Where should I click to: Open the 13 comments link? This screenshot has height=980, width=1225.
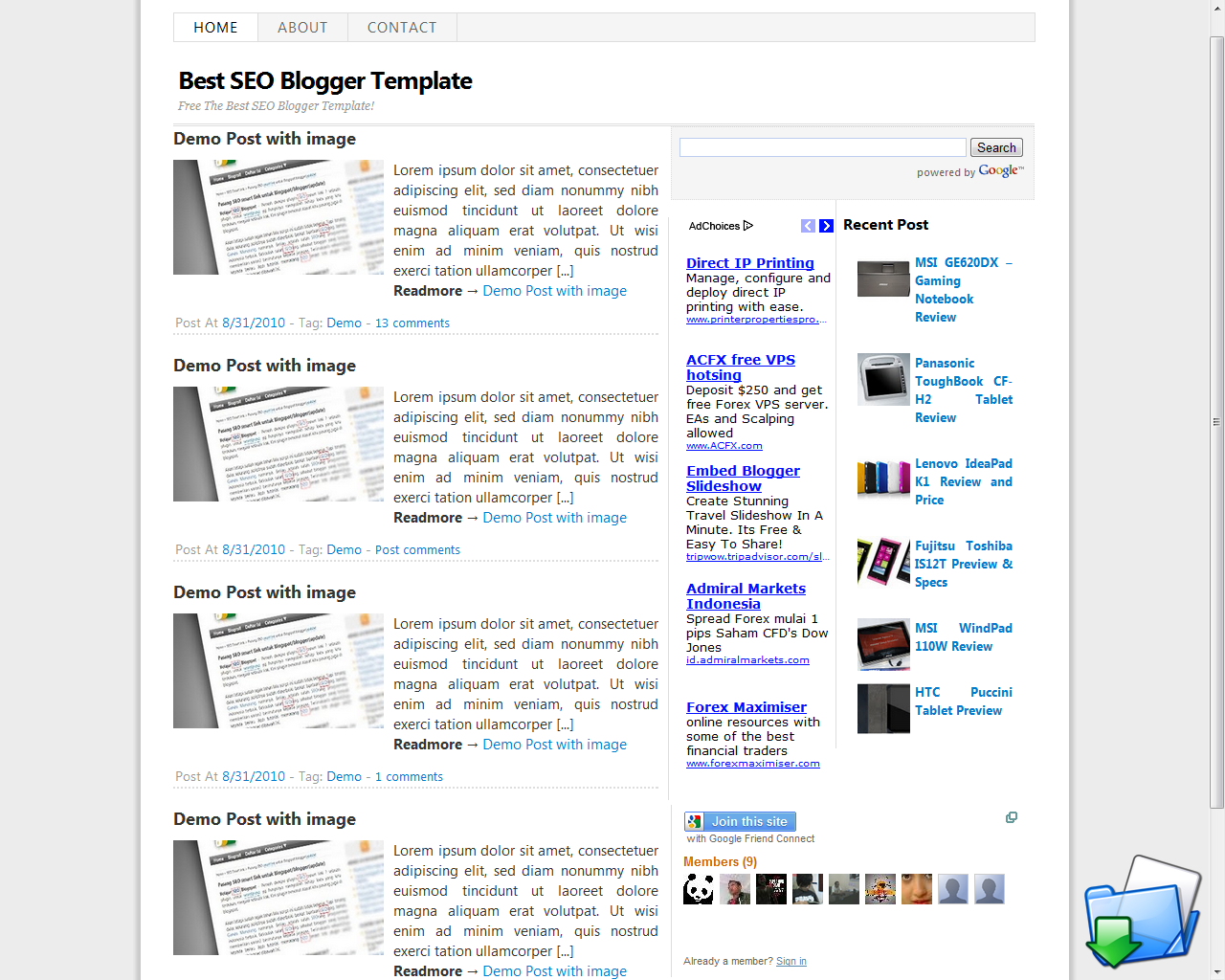pos(412,323)
